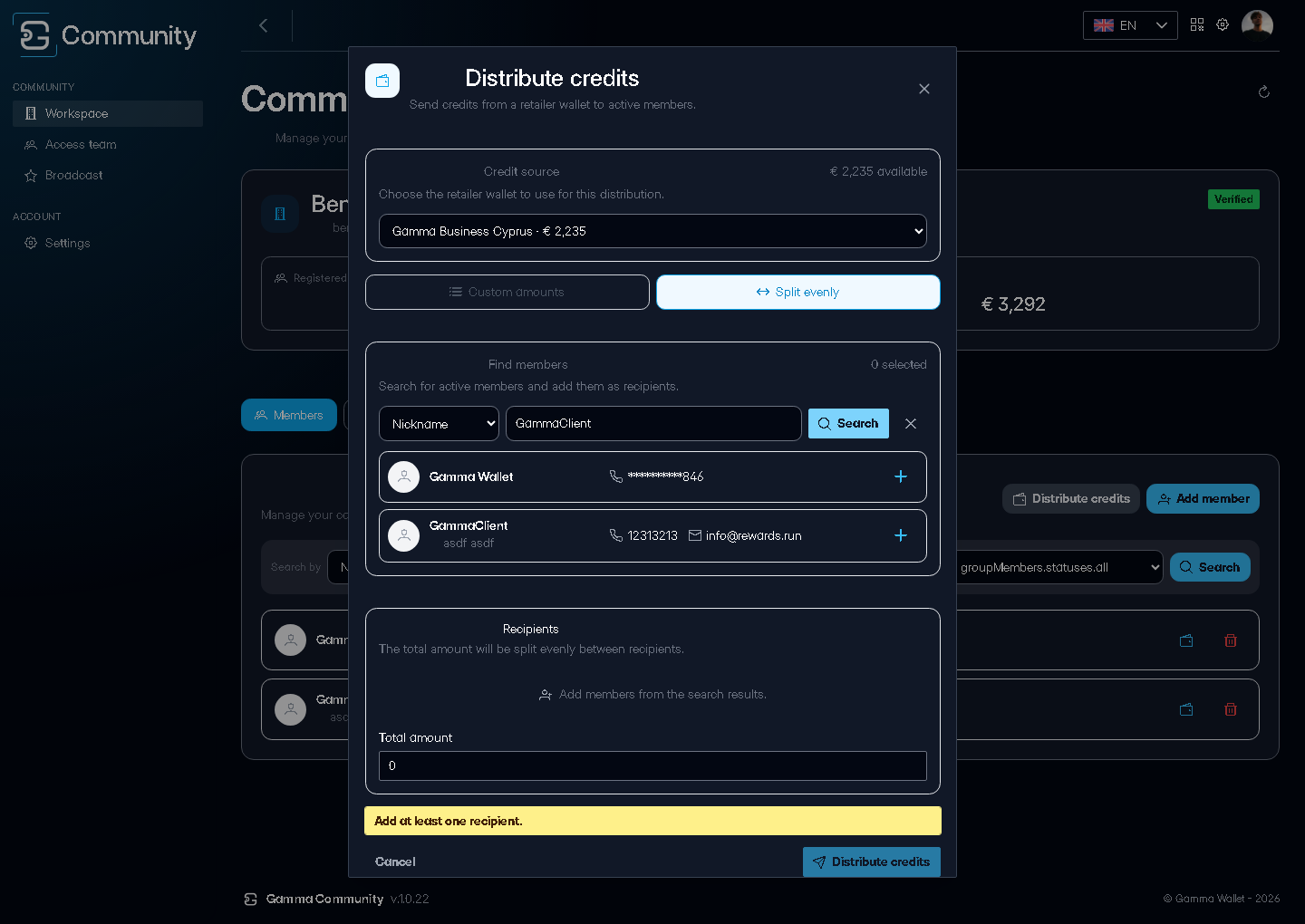Click the refresh icon on the Community page
This screenshot has height=924, width=1305.
coord(1264,91)
